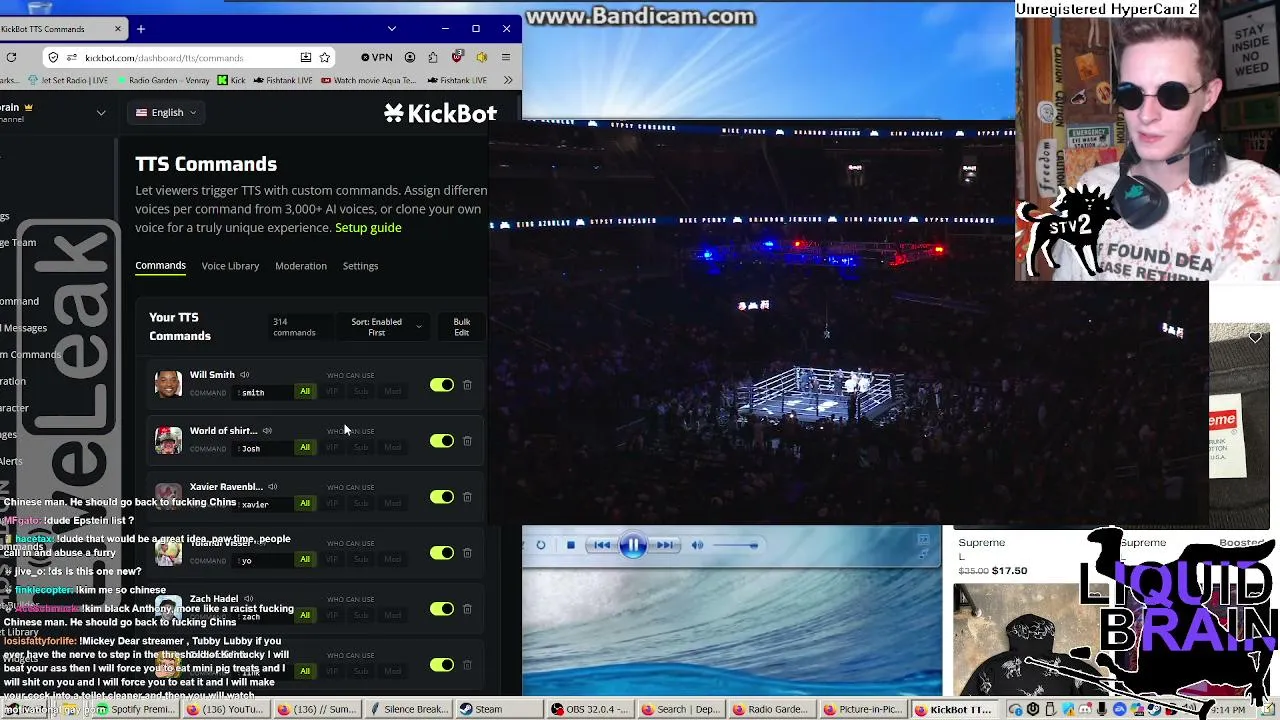Switch to the Settings tab
Image resolution: width=1280 pixels, height=720 pixels.
point(360,266)
